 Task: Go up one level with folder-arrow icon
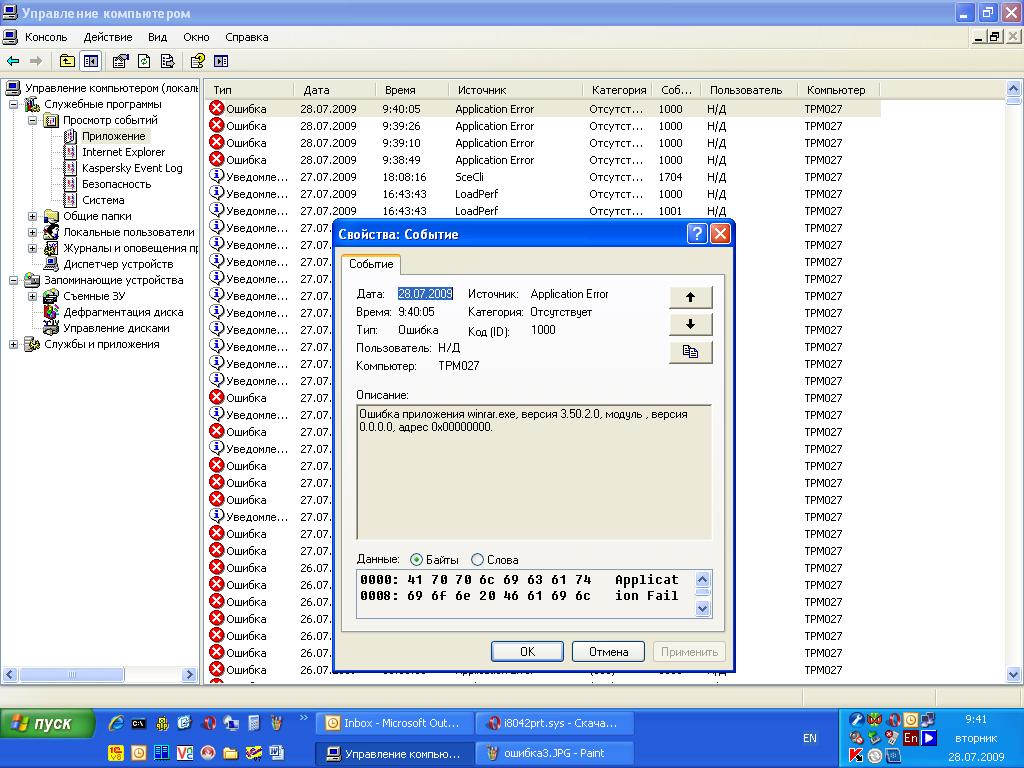click(67, 61)
